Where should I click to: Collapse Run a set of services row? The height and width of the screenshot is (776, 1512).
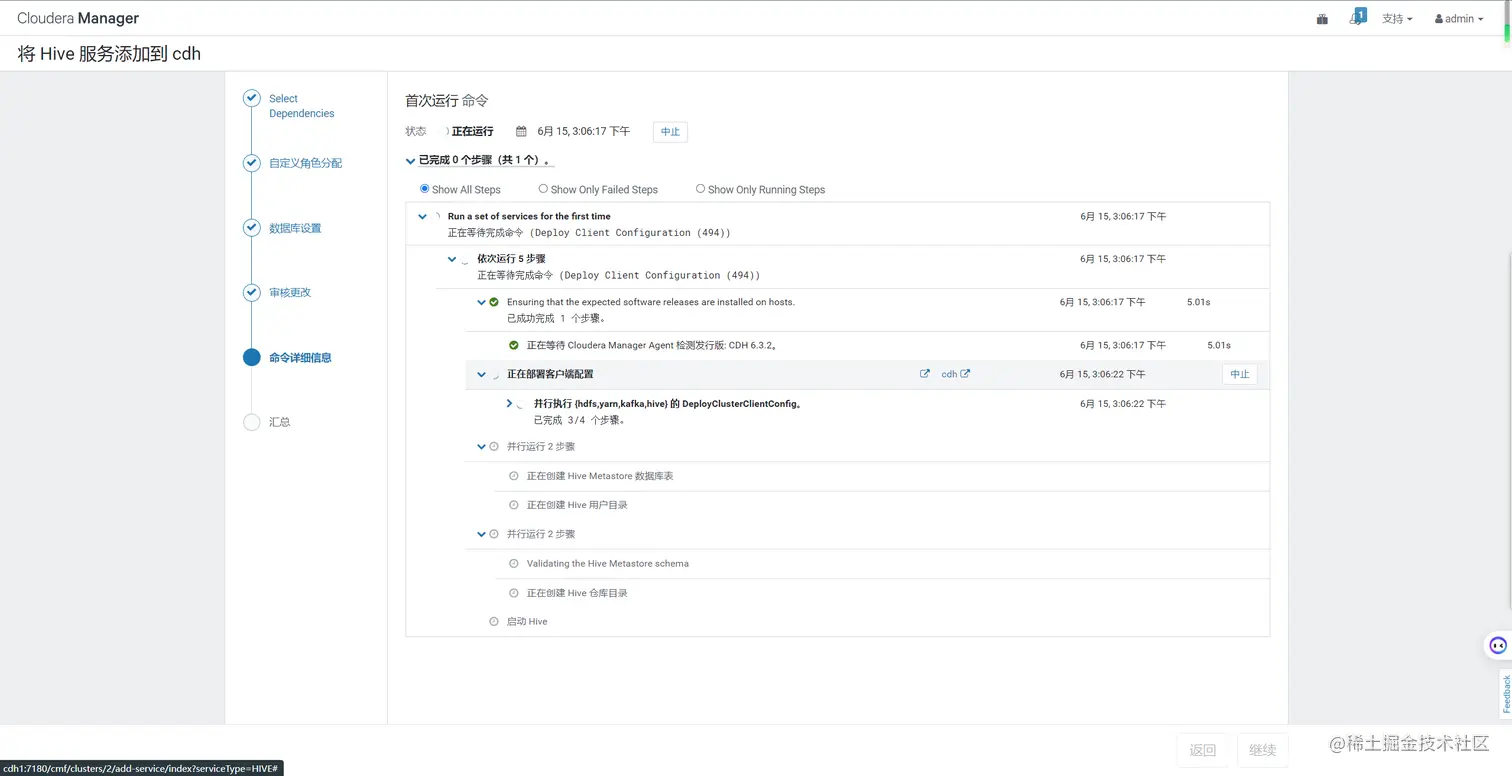pos(422,216)
